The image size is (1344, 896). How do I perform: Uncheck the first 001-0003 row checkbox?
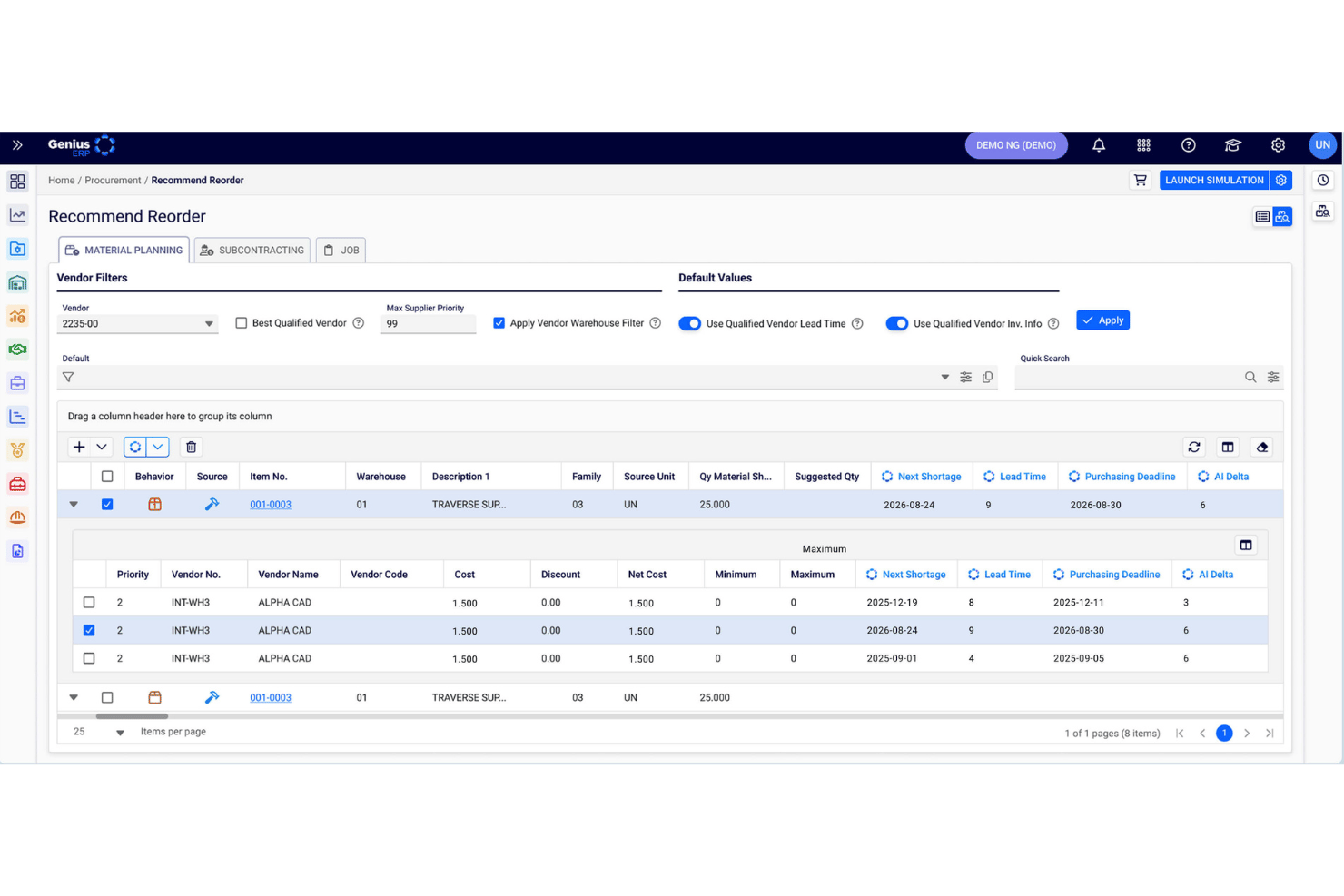click(107, 505)
